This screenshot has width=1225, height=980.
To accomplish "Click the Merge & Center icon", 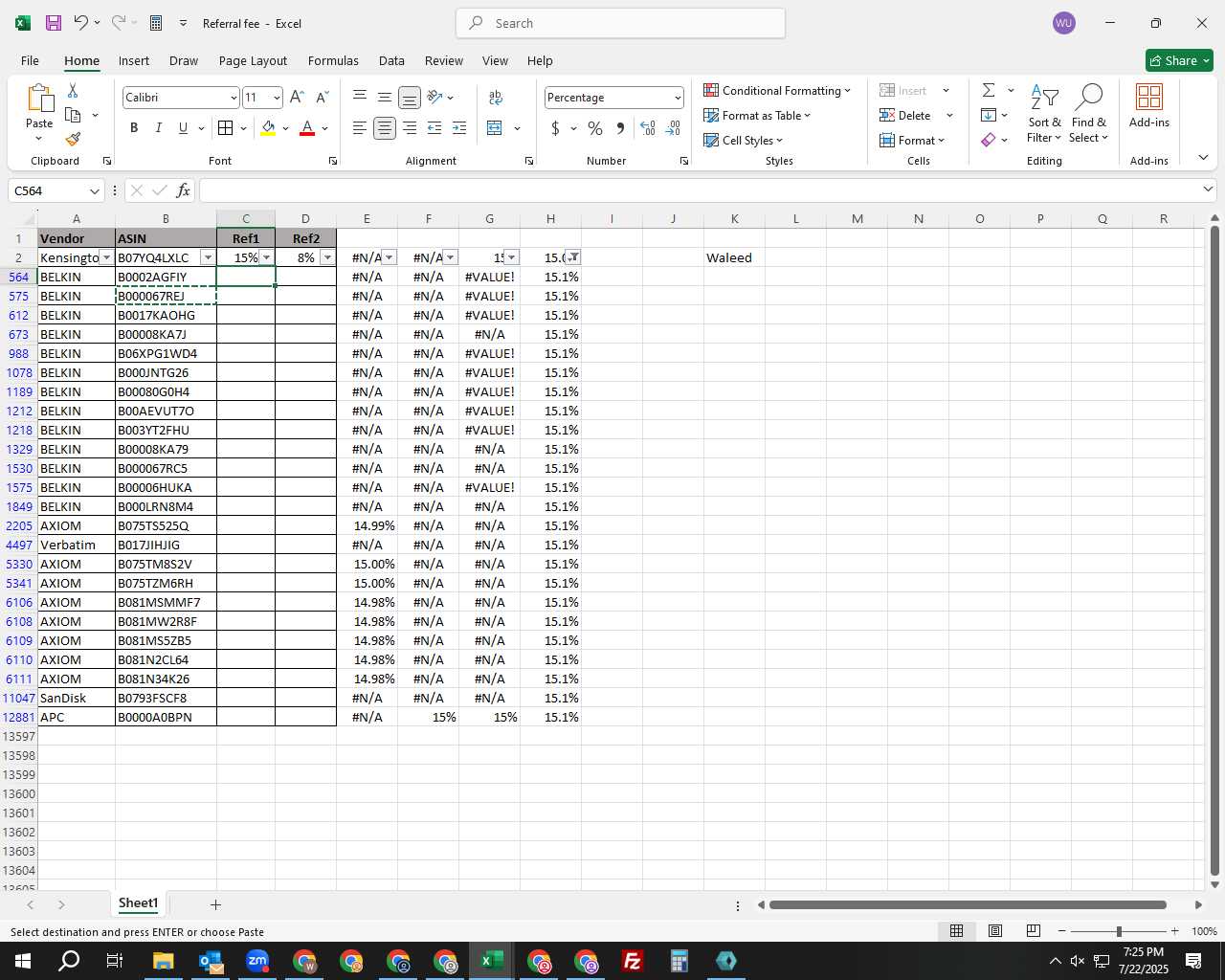I will [495, 127].
